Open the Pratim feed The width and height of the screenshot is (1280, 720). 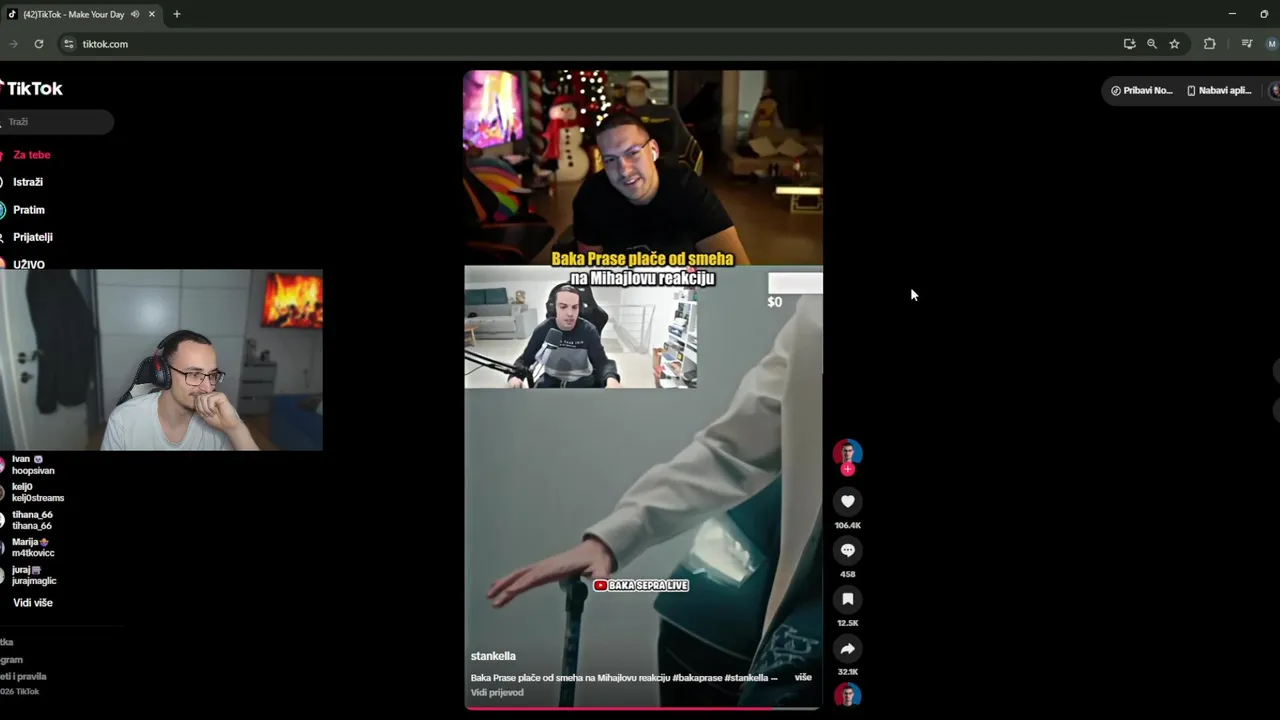28,210
